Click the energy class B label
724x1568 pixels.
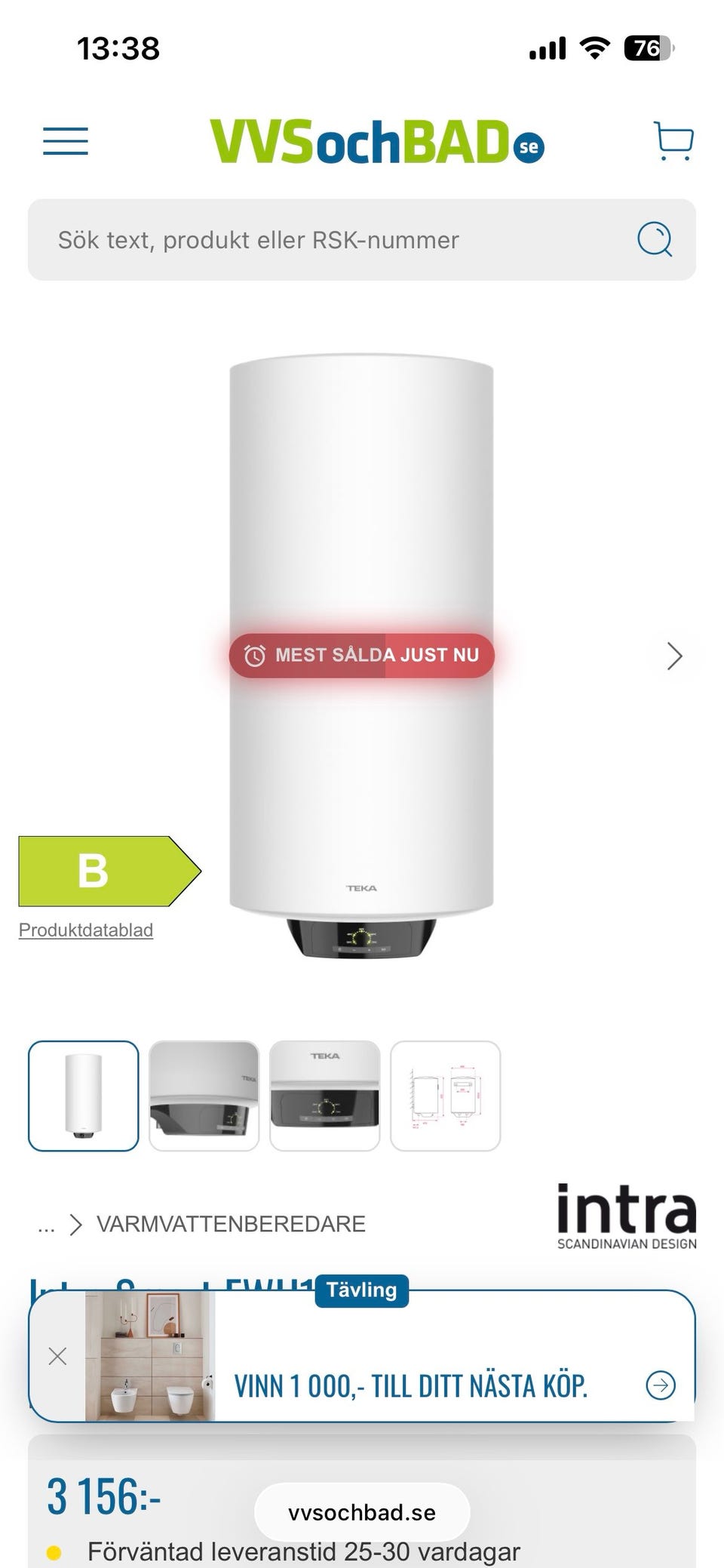pyautogui.click(x=109, y=871)
